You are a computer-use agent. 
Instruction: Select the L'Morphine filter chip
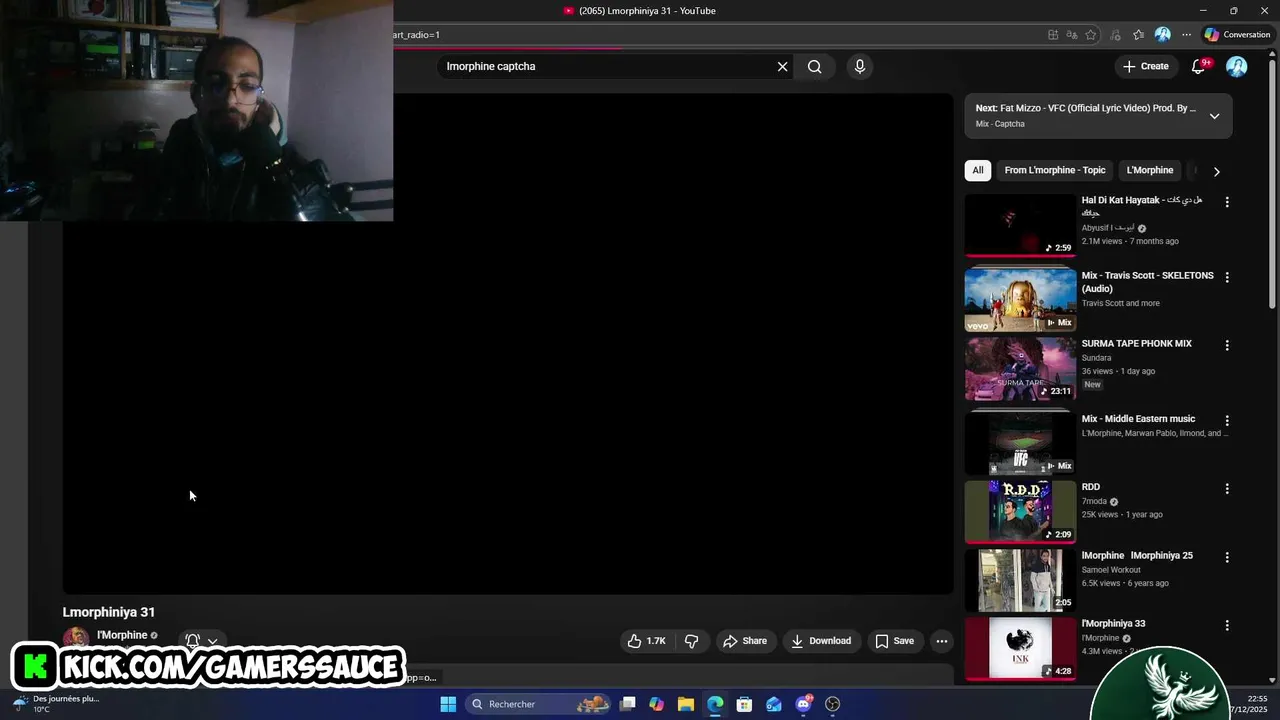click(1150, 170)
